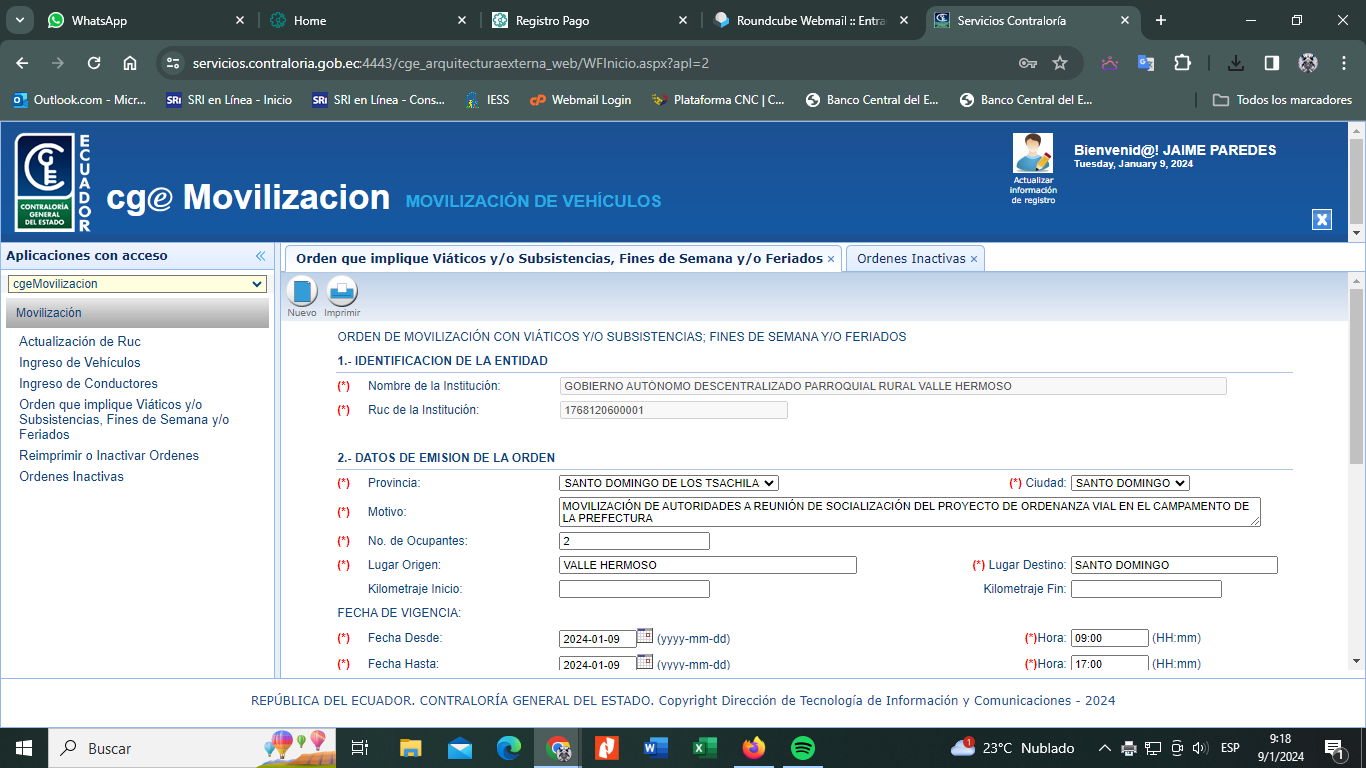This screenshot has width=1366, height=768.
Task: Click Actualizar información de registro icon
Action: (x=1033, y=154)
